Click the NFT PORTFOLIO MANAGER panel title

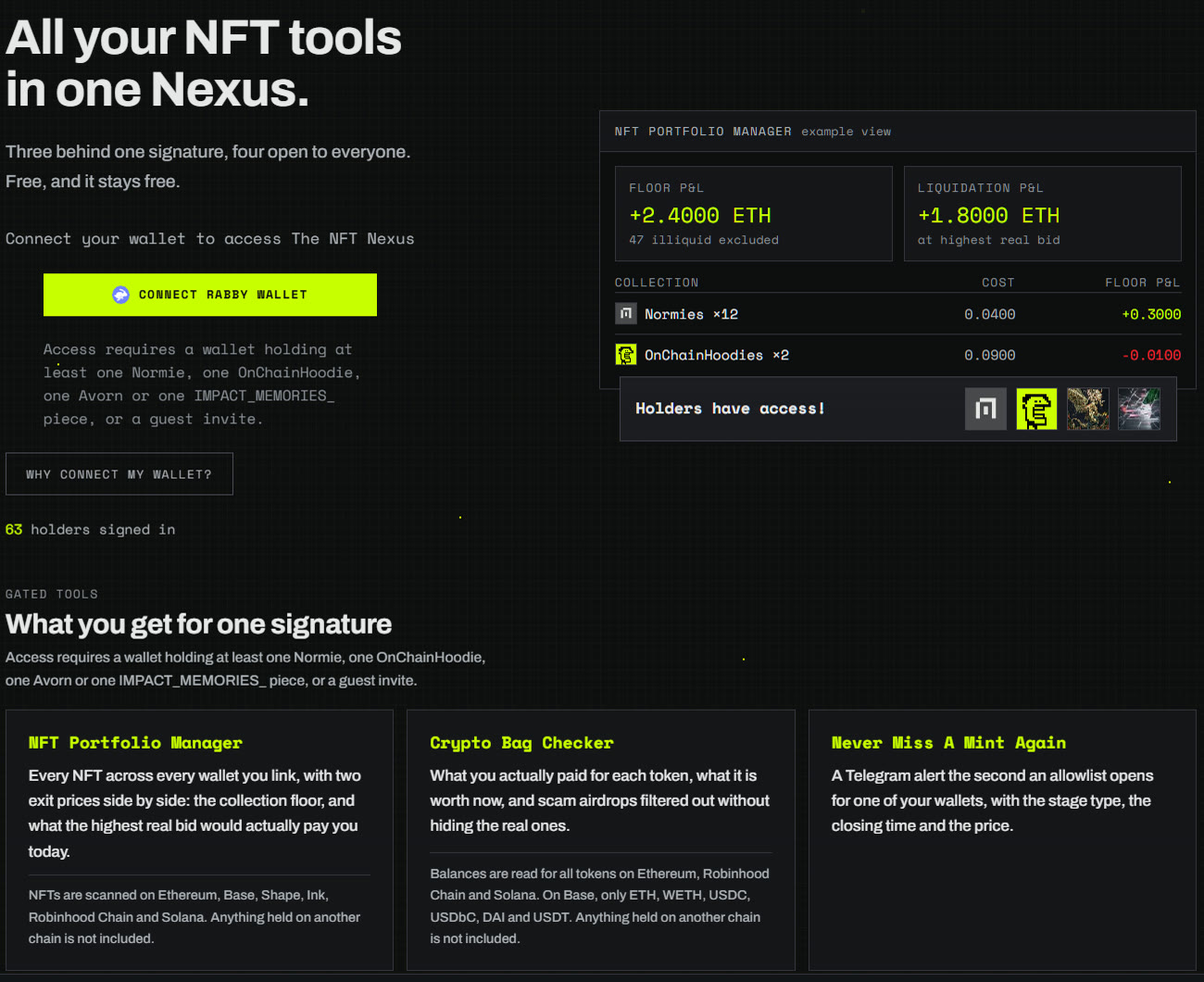tap(703, 132)
